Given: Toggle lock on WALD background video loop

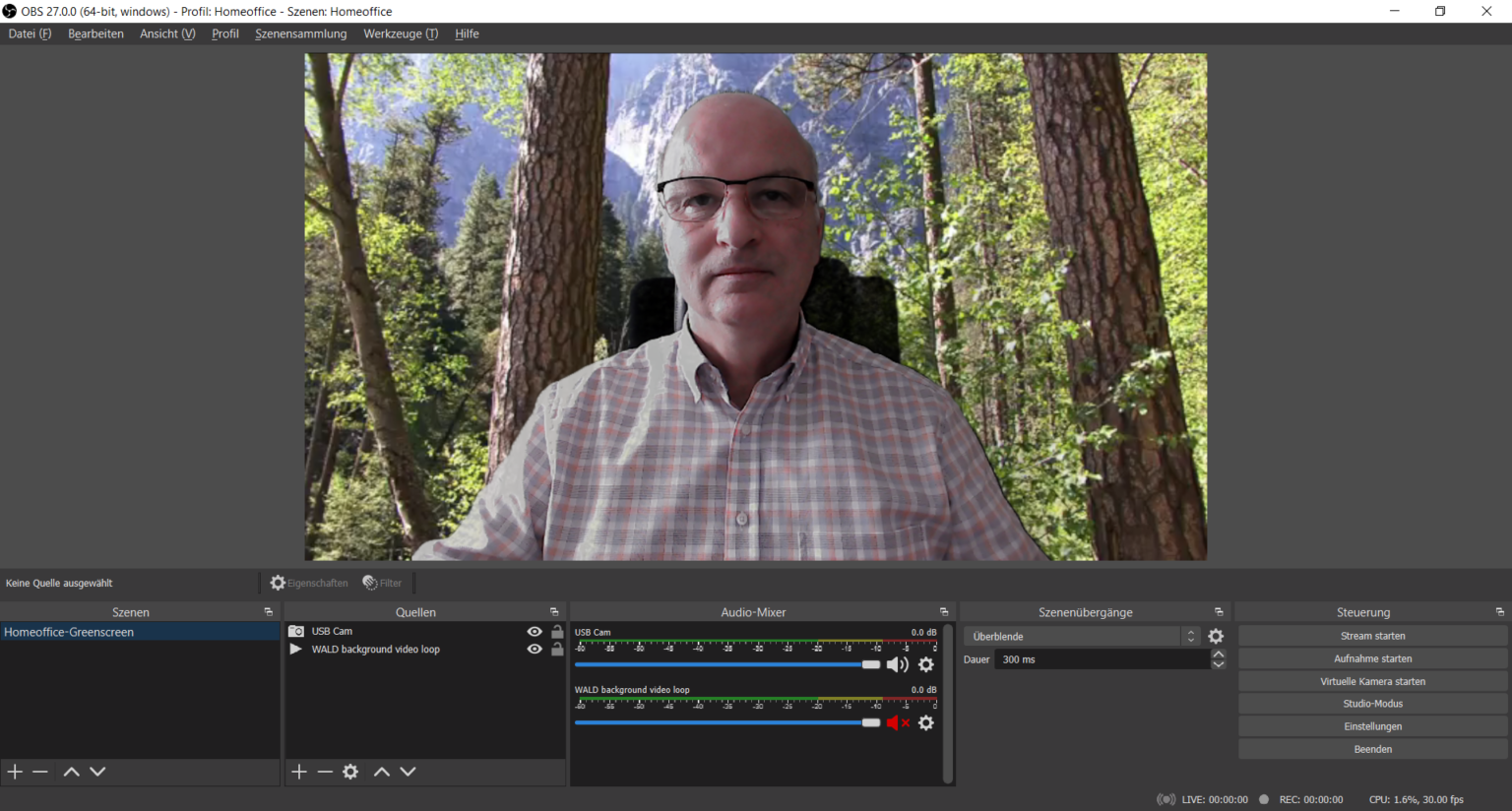Looking at the screenshot, I should [557, 650].
